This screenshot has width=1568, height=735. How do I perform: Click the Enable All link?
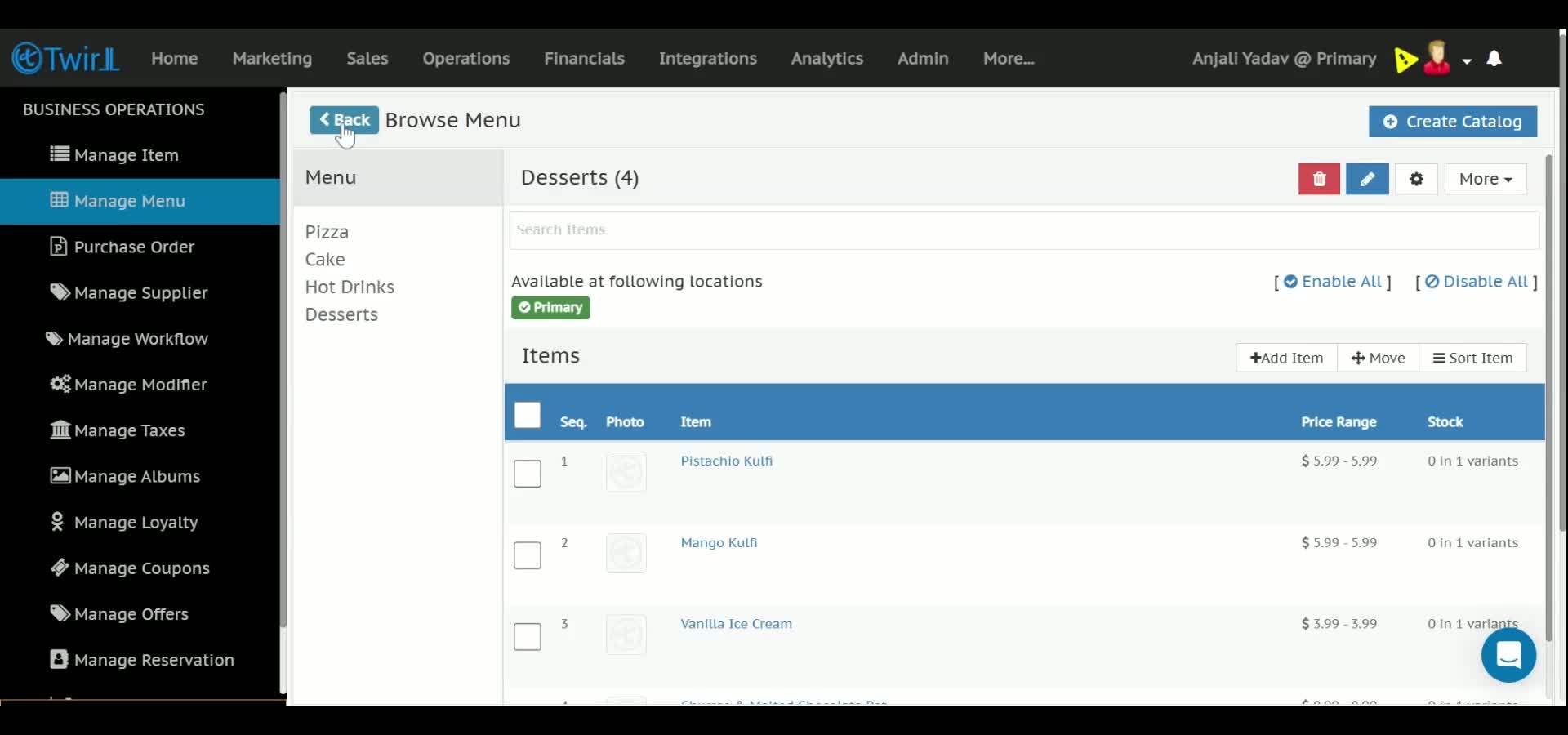(1333, 282)
